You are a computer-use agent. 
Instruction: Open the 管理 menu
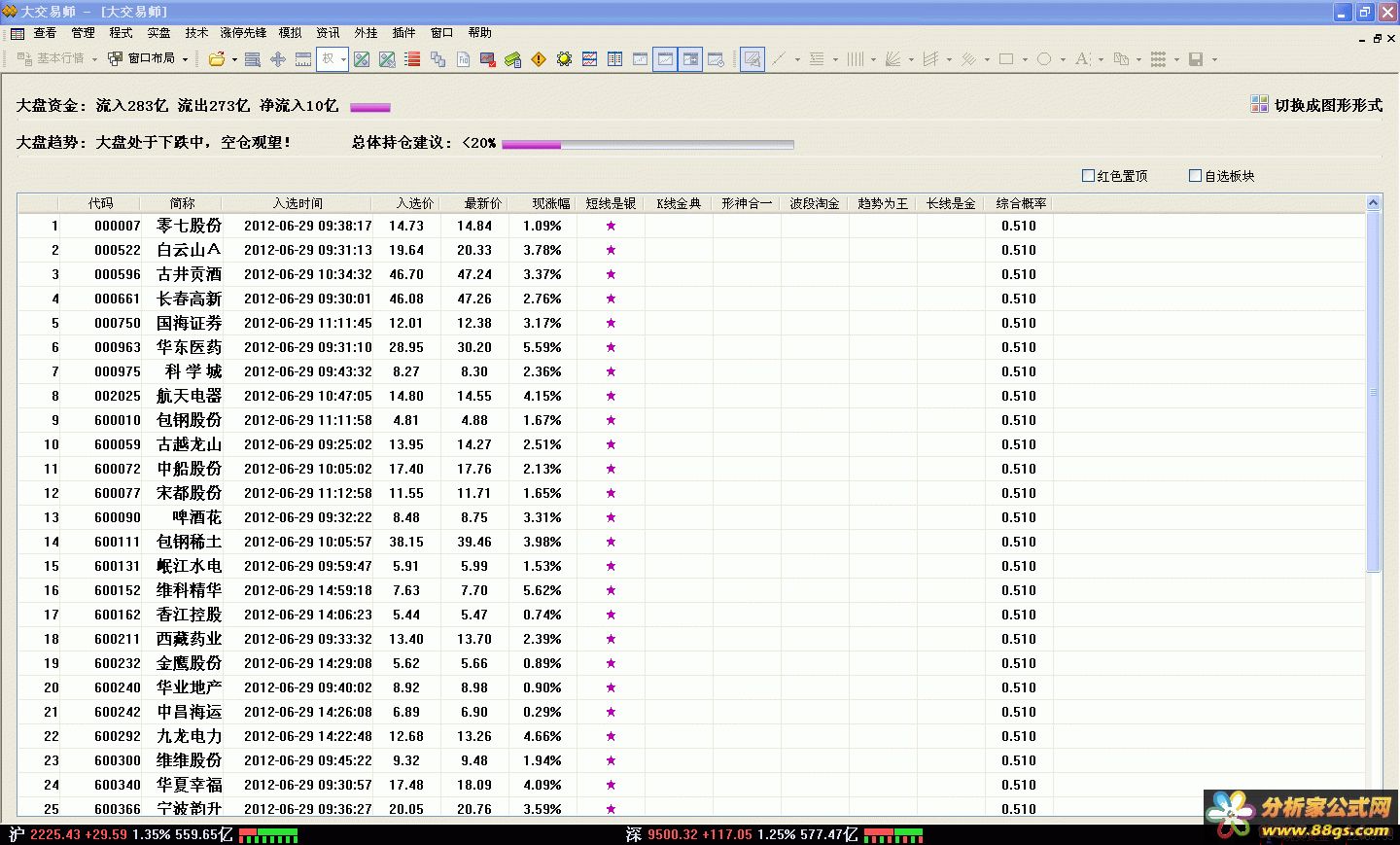(x=83, y=33)
